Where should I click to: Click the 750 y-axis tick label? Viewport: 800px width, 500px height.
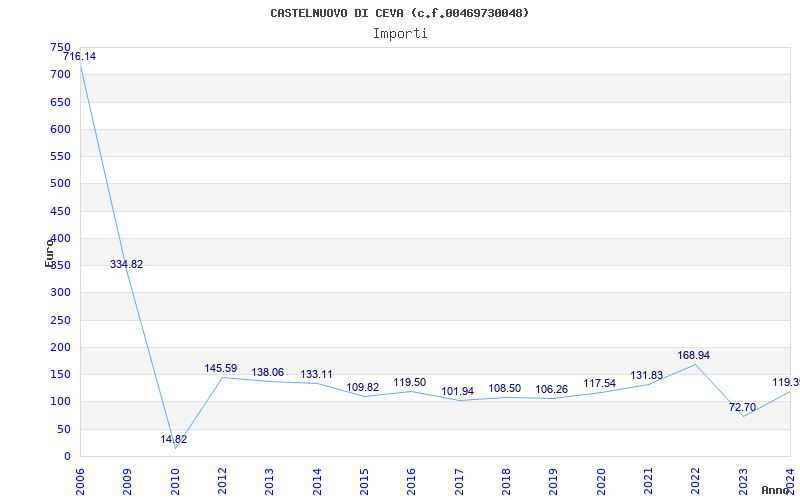pyautogui.click(x=60, y=48)
